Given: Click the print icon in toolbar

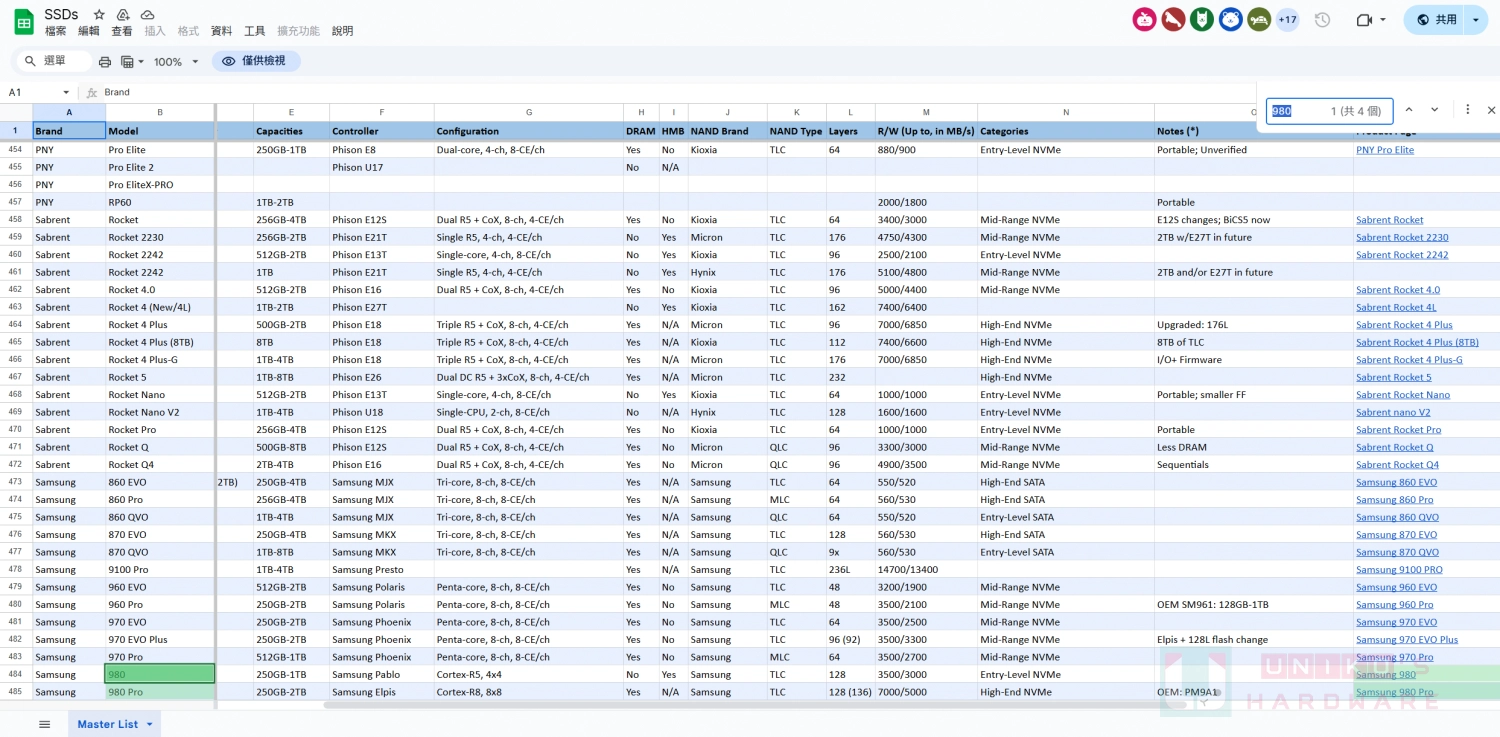Looking at the screenshot, I should [x=105, y=62].
